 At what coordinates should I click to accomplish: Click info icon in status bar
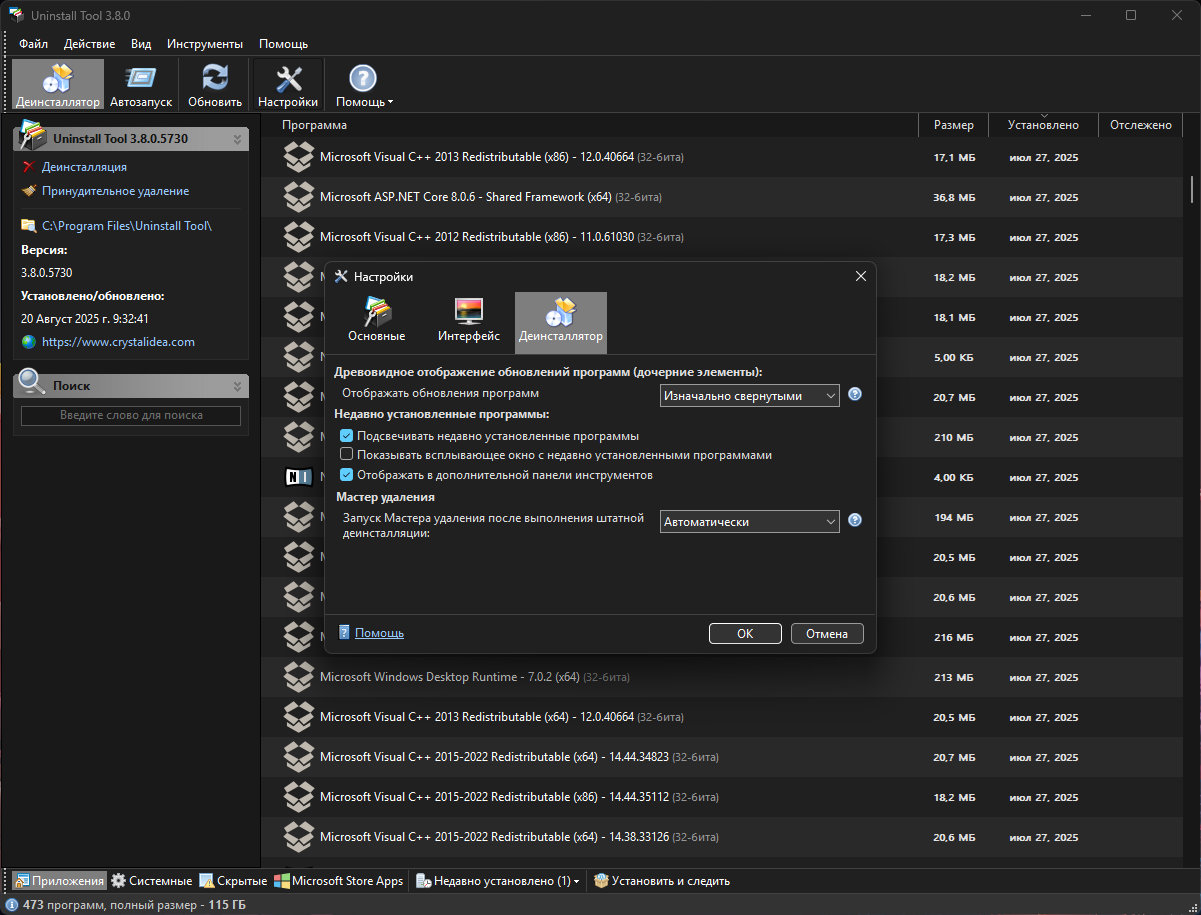coord(11,904)
